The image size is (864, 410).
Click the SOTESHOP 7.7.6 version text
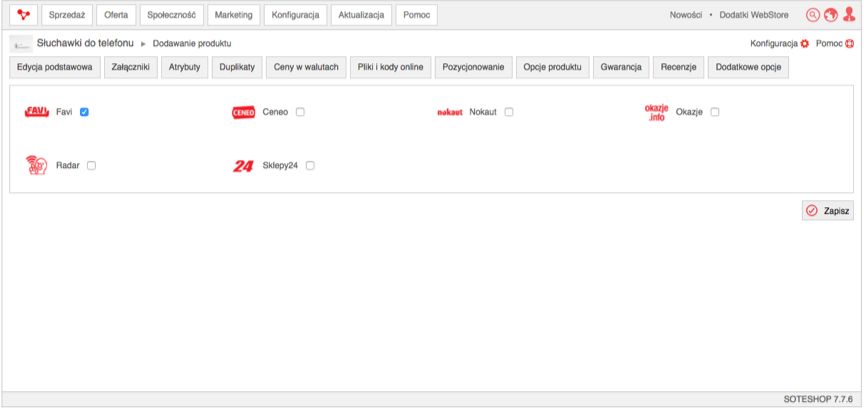tap(818, 399)
